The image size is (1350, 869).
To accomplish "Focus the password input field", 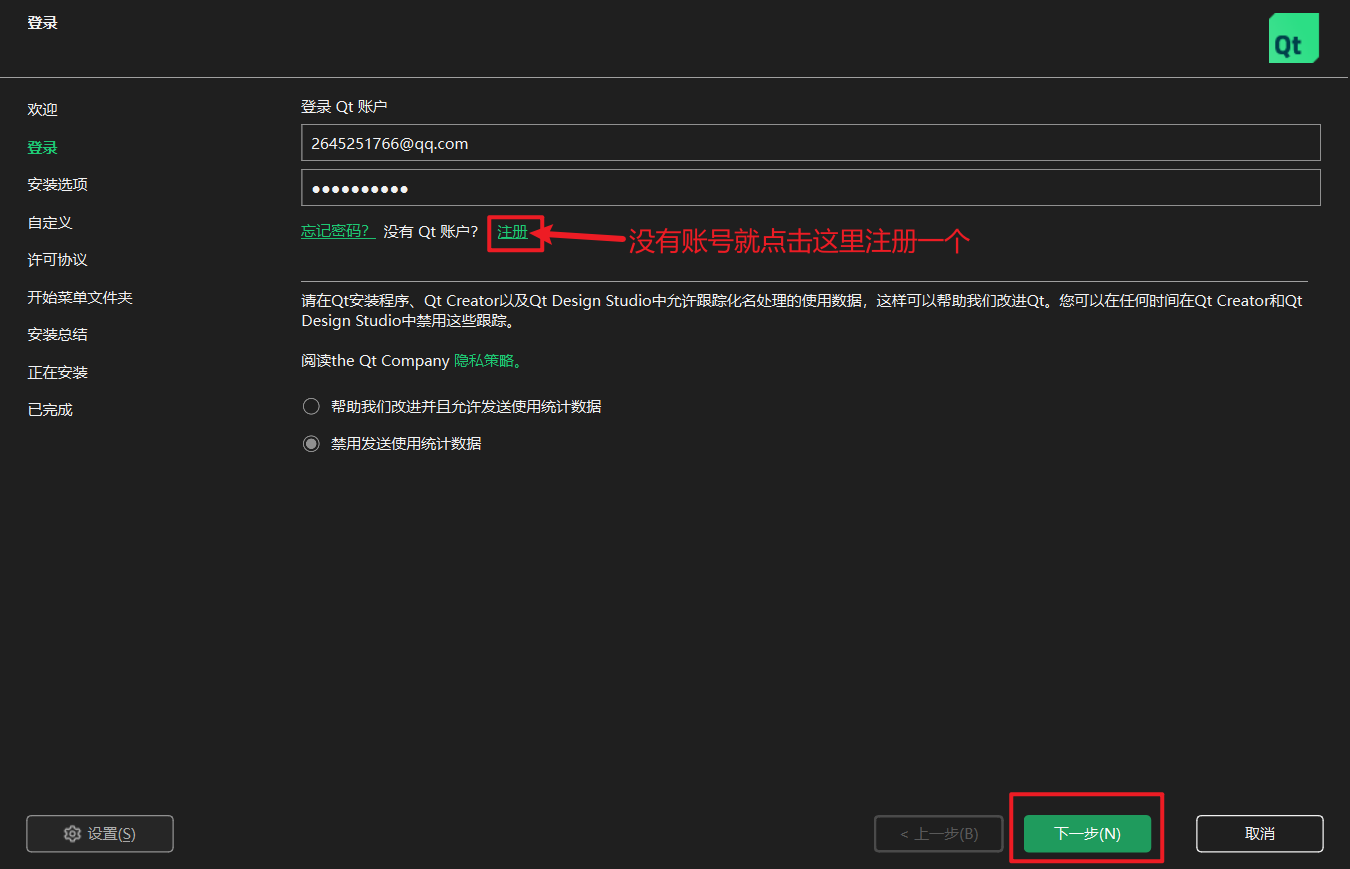I will click(x=811, y=188).
